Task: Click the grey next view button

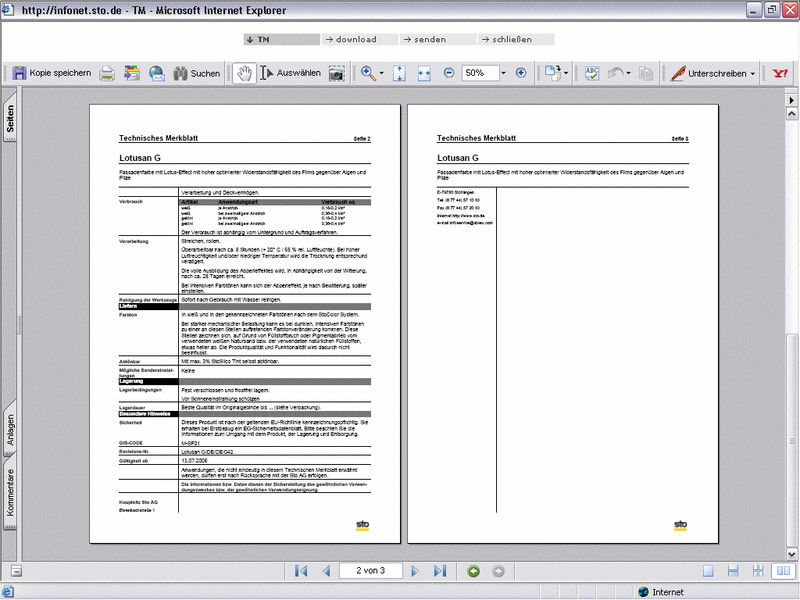Action: click(498, 571)
